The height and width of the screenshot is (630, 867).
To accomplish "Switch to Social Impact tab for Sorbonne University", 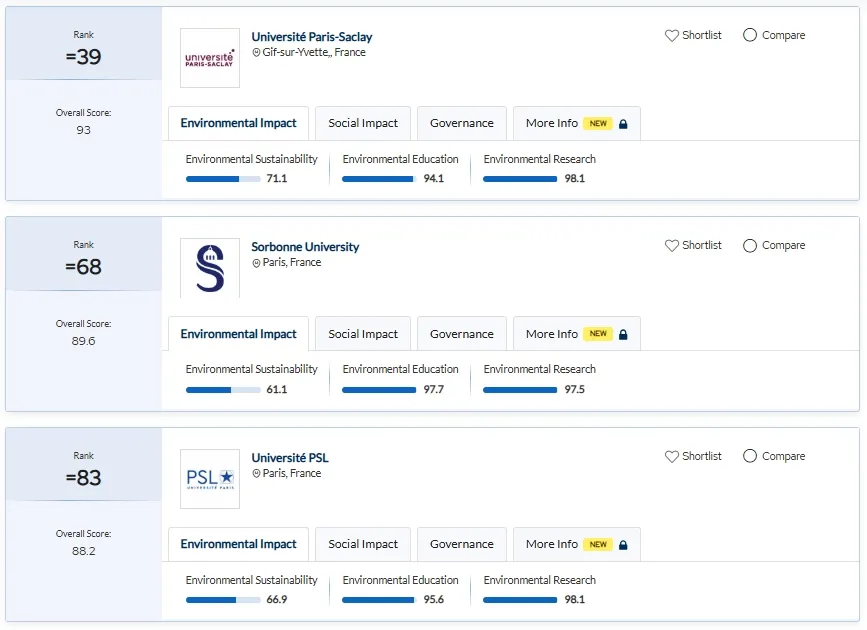I will pos(363,334).
